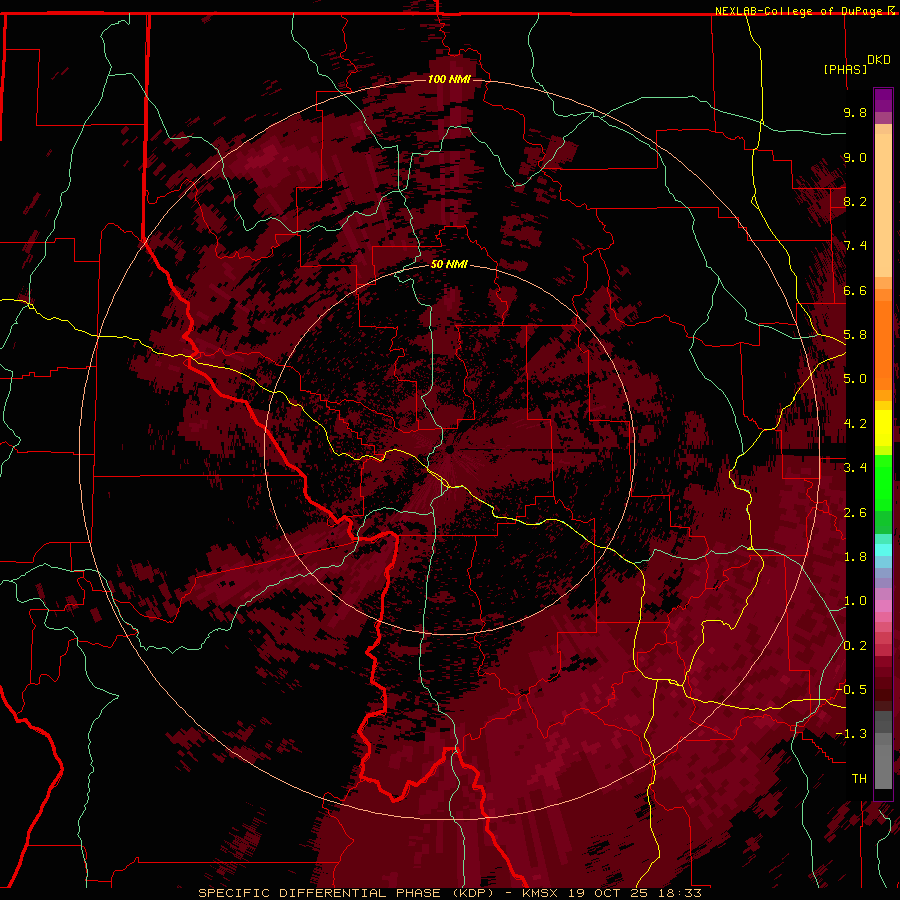The height and width of the screenshot is (900, 900).
Task: Click the 5.8 scale value
Action: pos(855,335)
